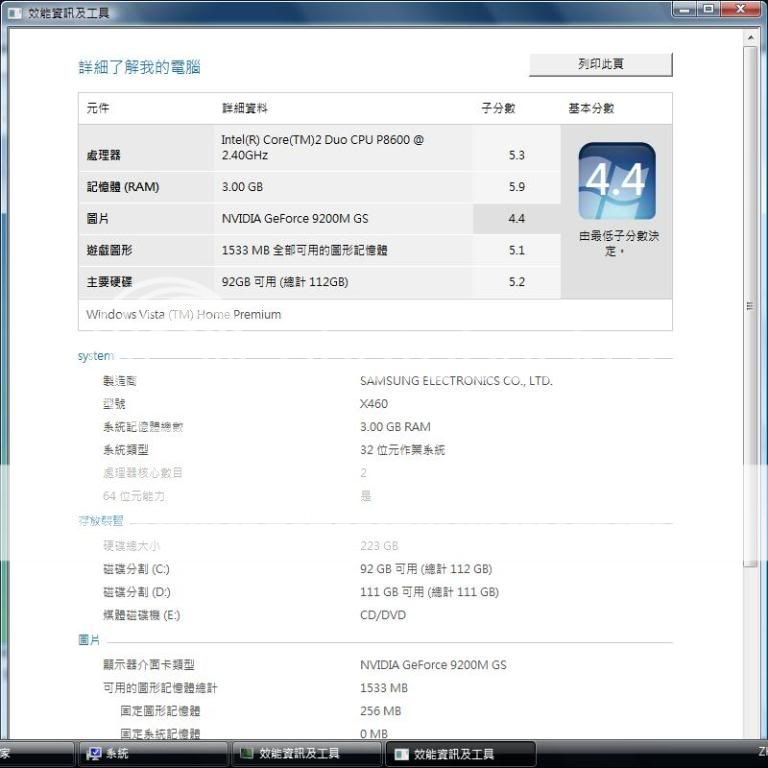Click the system section heading

tap(96, 356)
